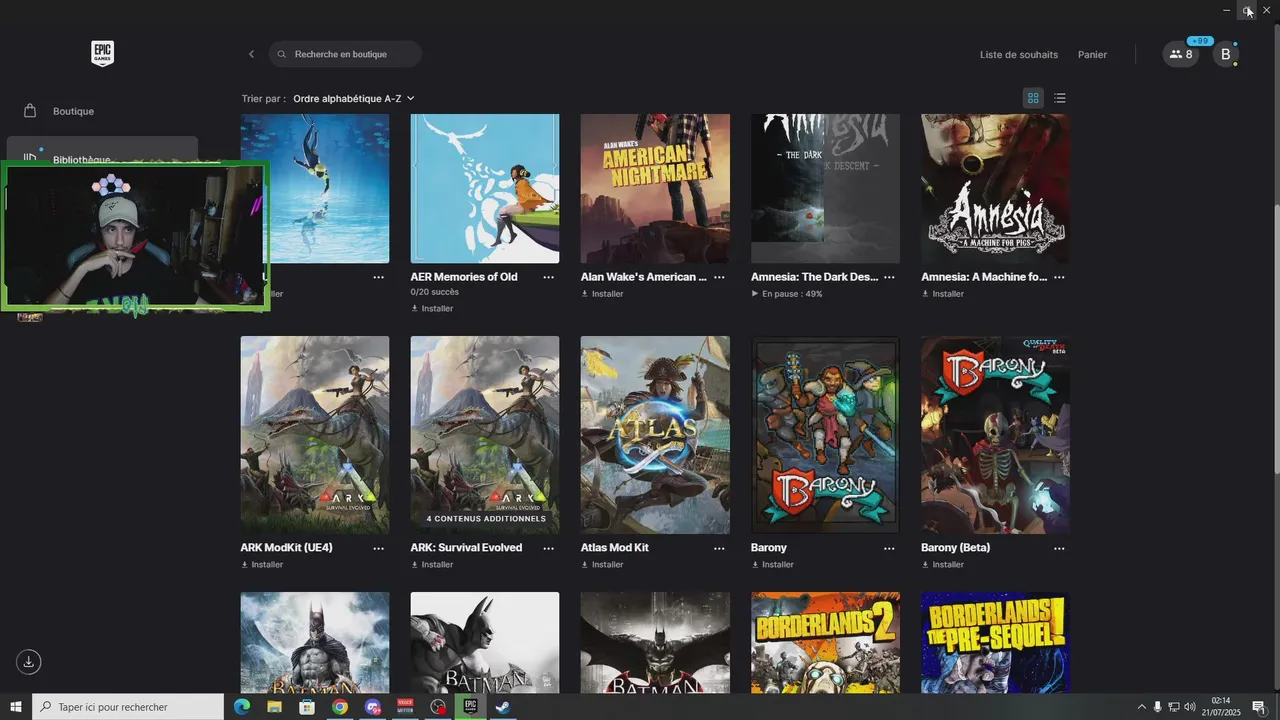Viewport: 1280px width, 720px height.
Task: Click the Barony title text
Action: (769, 548)
